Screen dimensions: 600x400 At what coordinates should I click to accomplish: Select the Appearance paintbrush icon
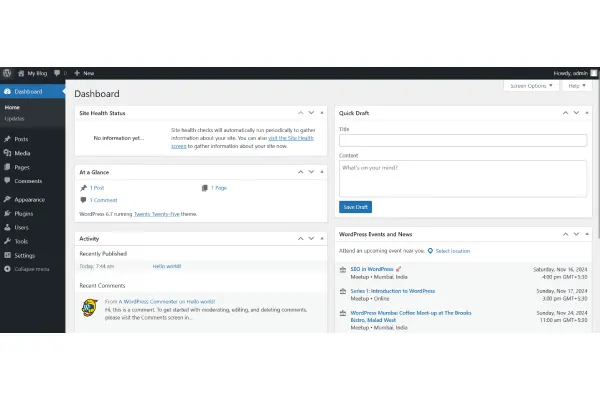click(8, 199)
